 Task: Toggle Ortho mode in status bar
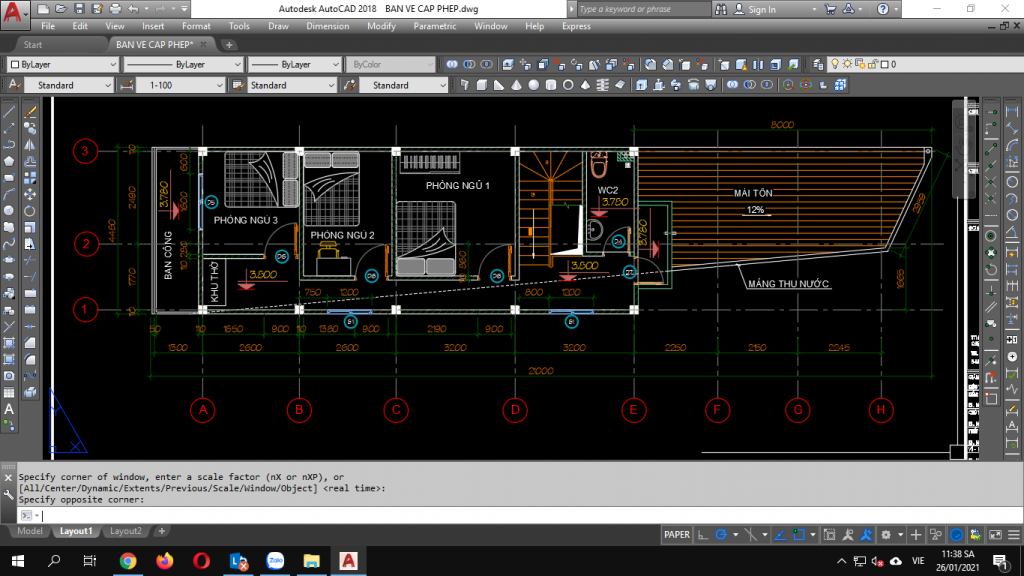(703, 535)
